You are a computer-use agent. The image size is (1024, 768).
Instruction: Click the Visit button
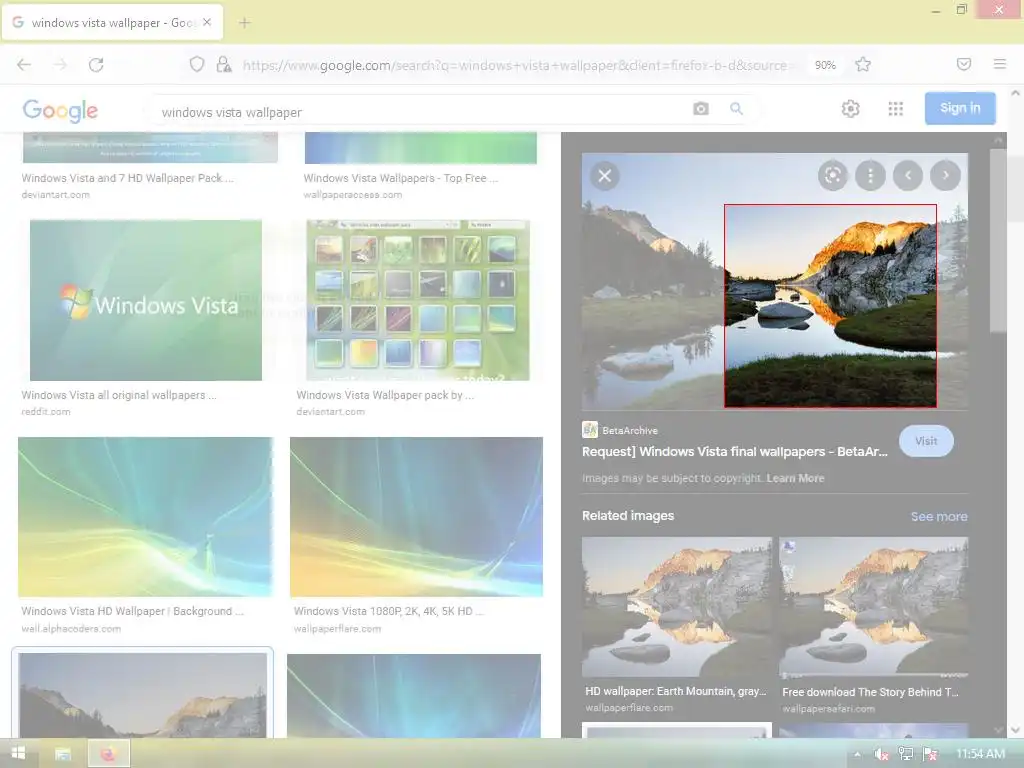click(x=926, y=441)
